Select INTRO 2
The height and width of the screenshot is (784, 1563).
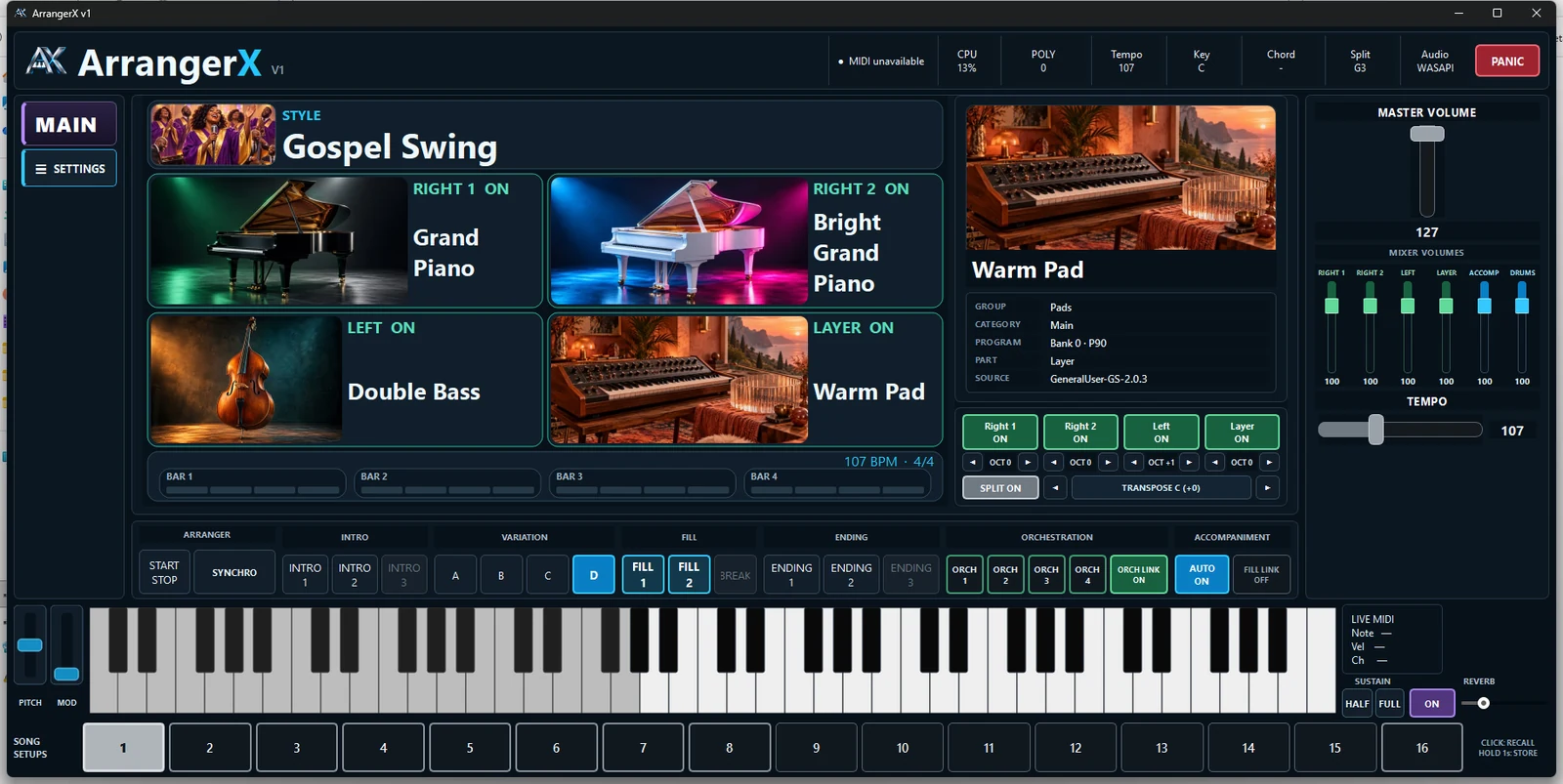click(355, 574)
